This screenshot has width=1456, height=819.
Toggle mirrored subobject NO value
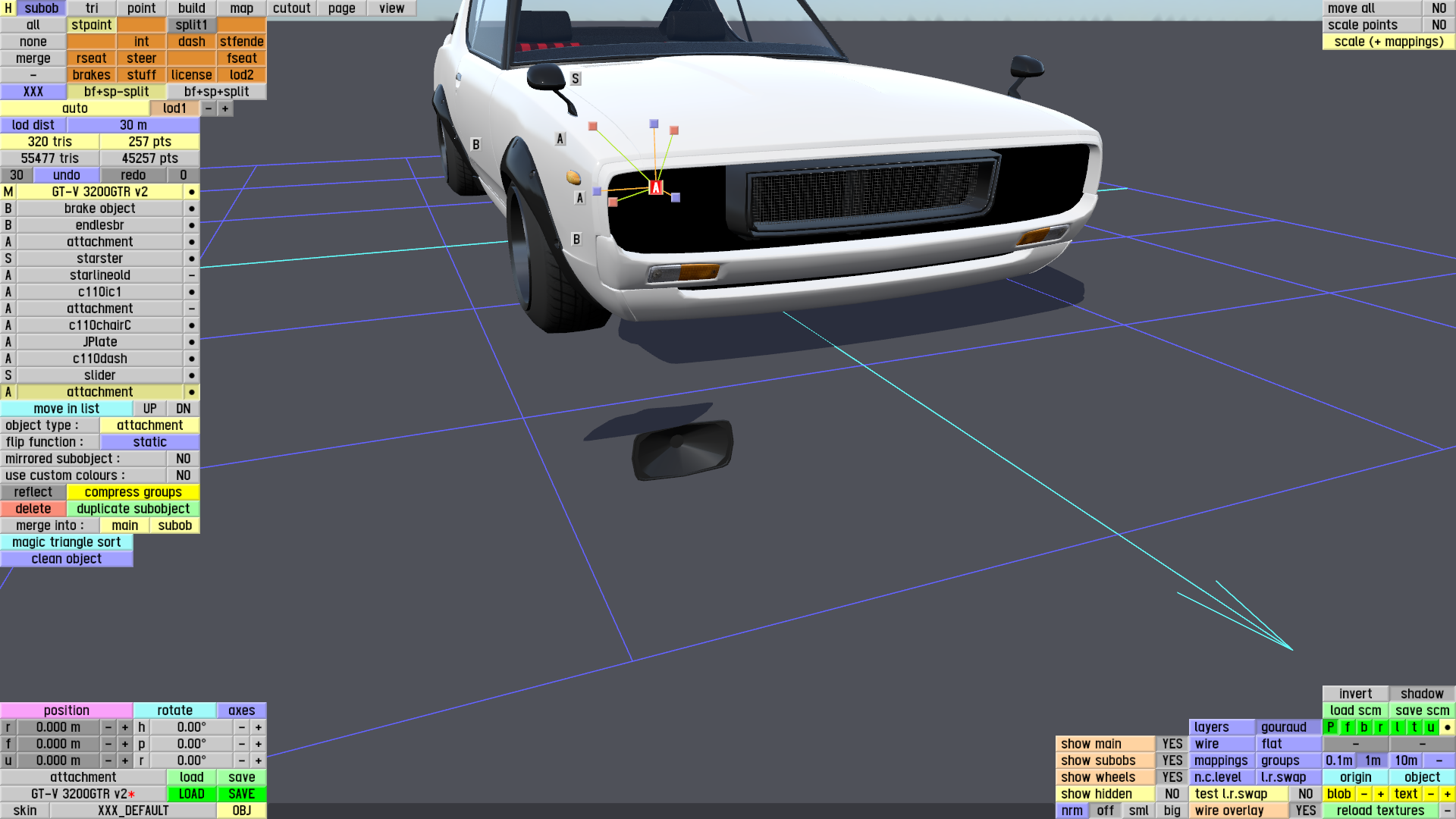(x=183, y=459)
